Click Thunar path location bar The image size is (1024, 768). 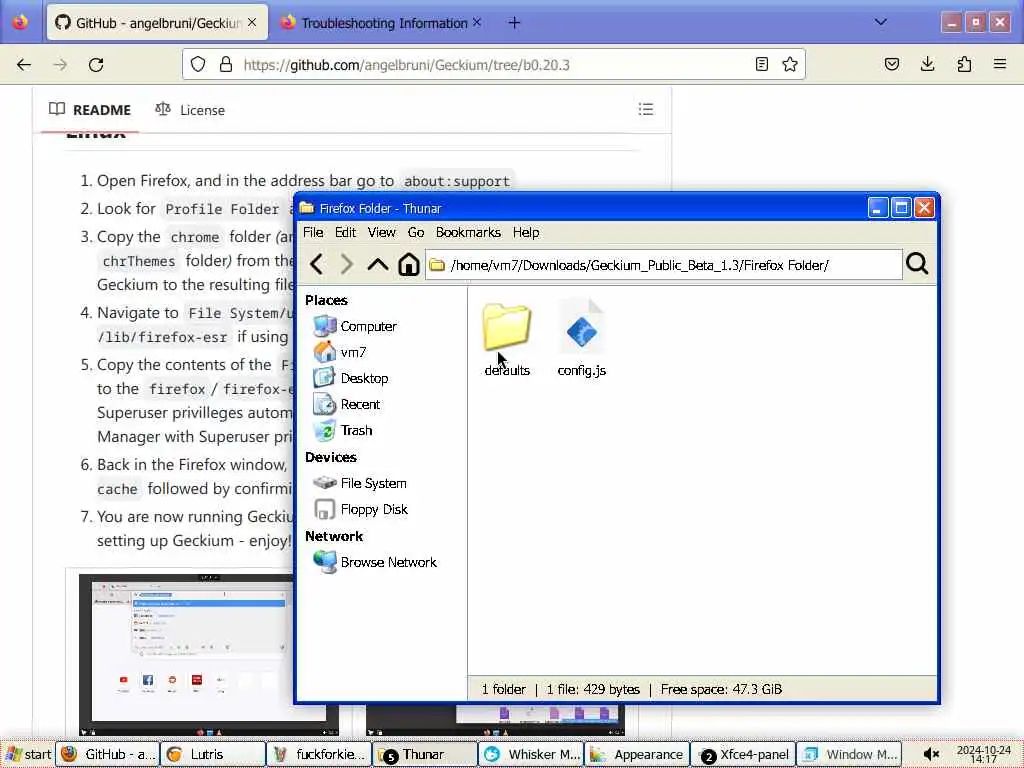point(664,265)
